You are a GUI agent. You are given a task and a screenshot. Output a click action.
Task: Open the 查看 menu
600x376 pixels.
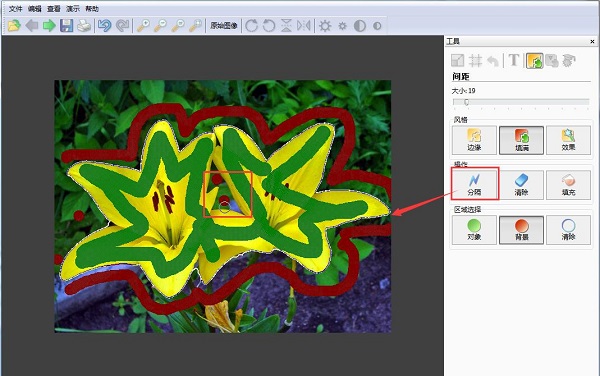click(x=54, y=8)
